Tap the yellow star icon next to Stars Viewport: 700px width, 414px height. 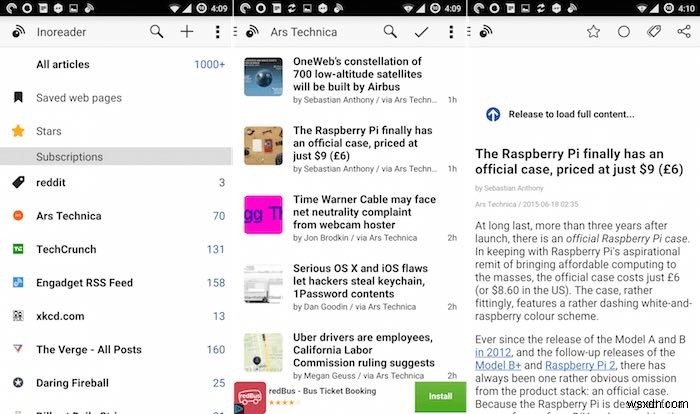tap(18, 131)
